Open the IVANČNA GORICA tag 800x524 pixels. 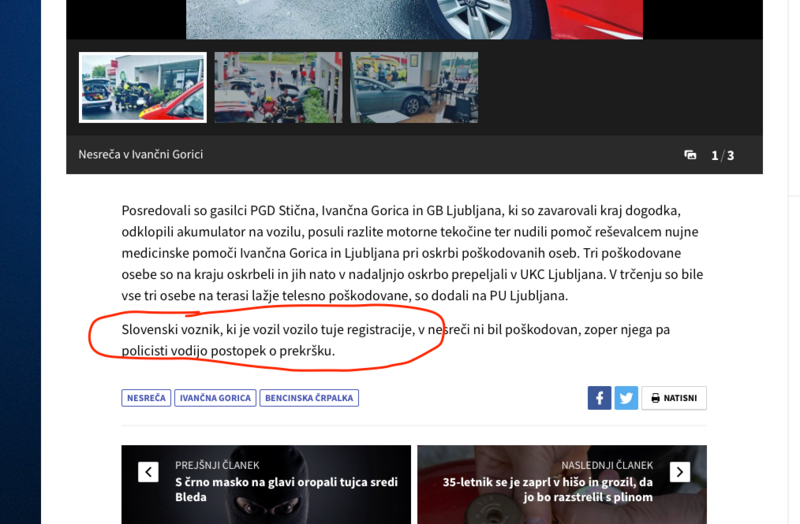pos(215,398)
